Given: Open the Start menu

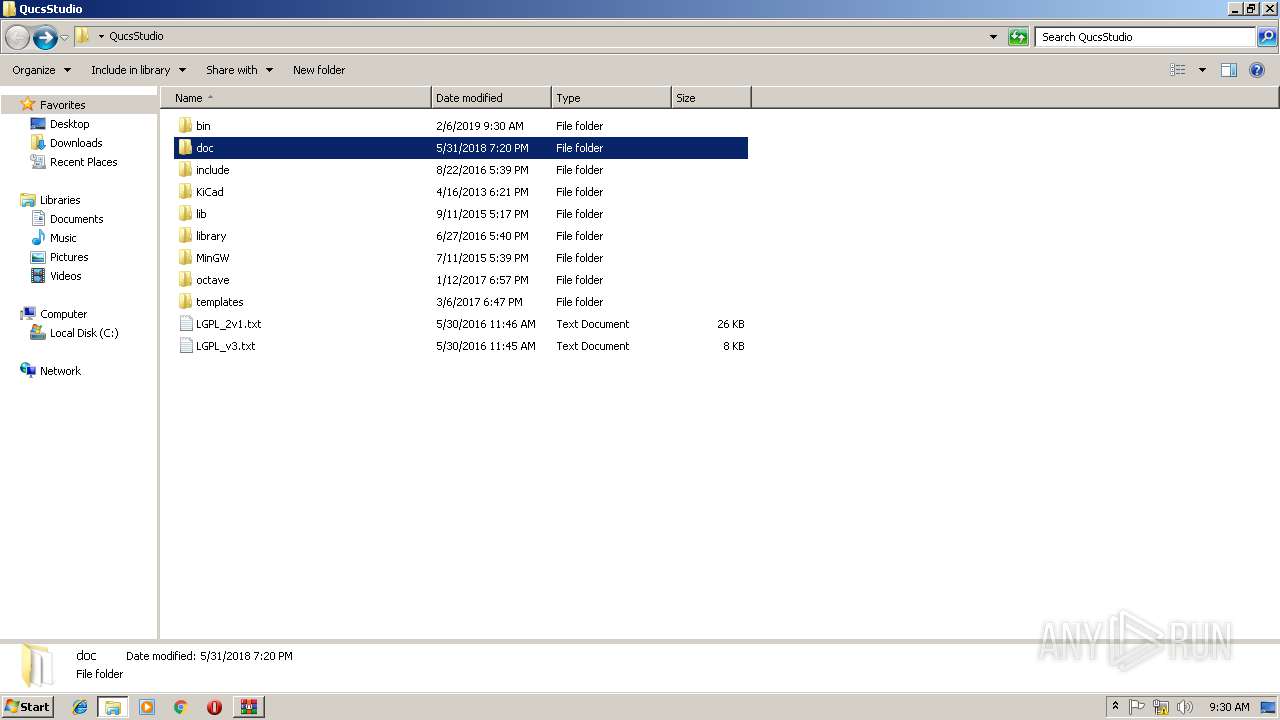Looking at the screenshot, I should 28,707.
